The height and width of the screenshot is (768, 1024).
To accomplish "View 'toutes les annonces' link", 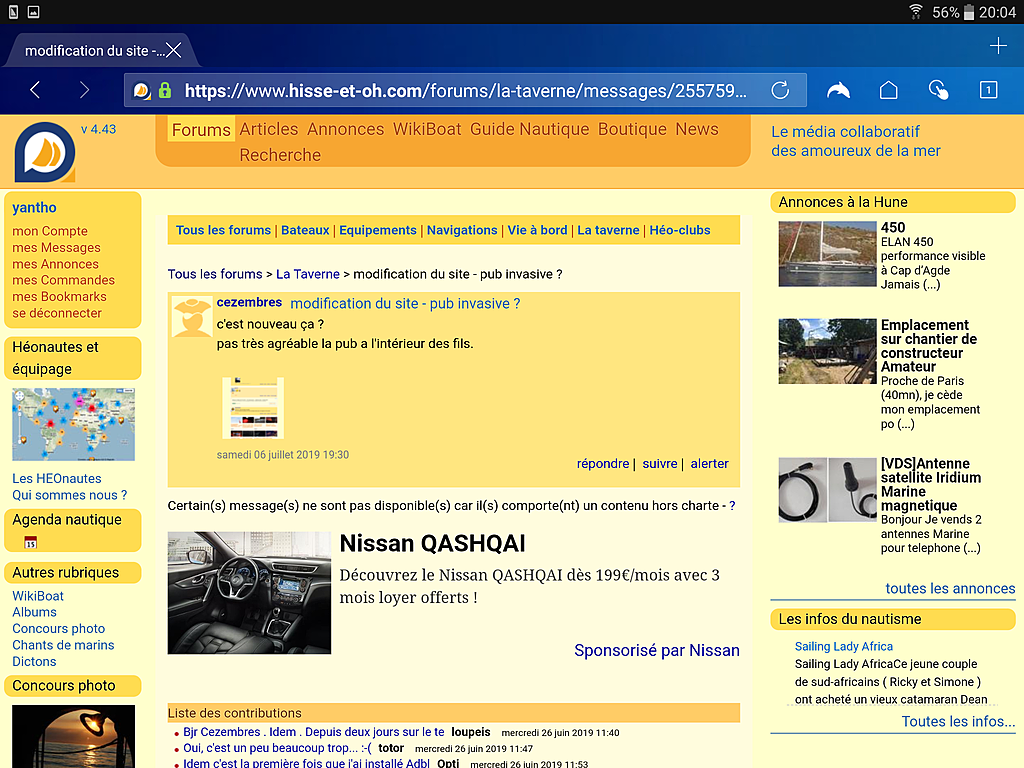I will [950, 588].
